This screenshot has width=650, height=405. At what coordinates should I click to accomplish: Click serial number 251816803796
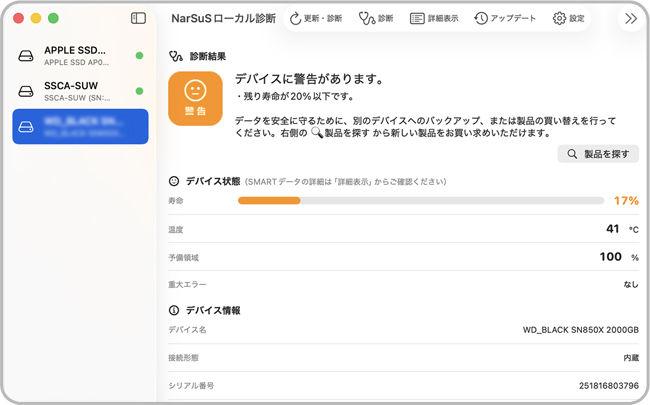(609, 386)
